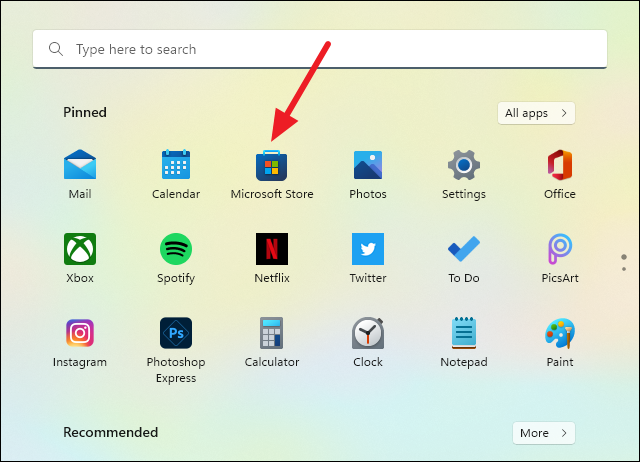Image resolution: width=640 pixels, height=462 pixels.
Task: Click the upper dot of the pinned page indicator
Action: coord(624,257)
